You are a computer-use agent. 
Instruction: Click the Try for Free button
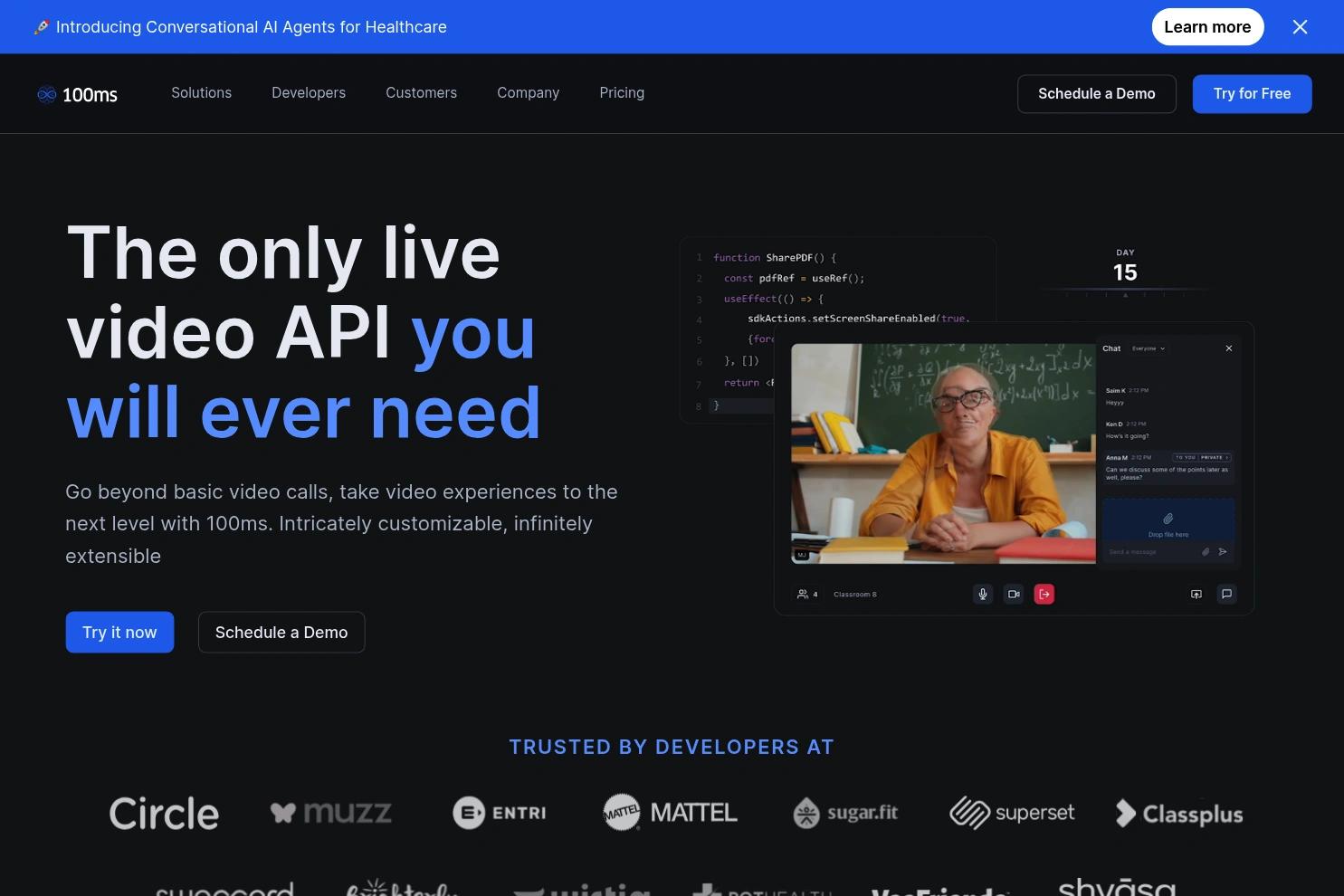(1252, 94)
